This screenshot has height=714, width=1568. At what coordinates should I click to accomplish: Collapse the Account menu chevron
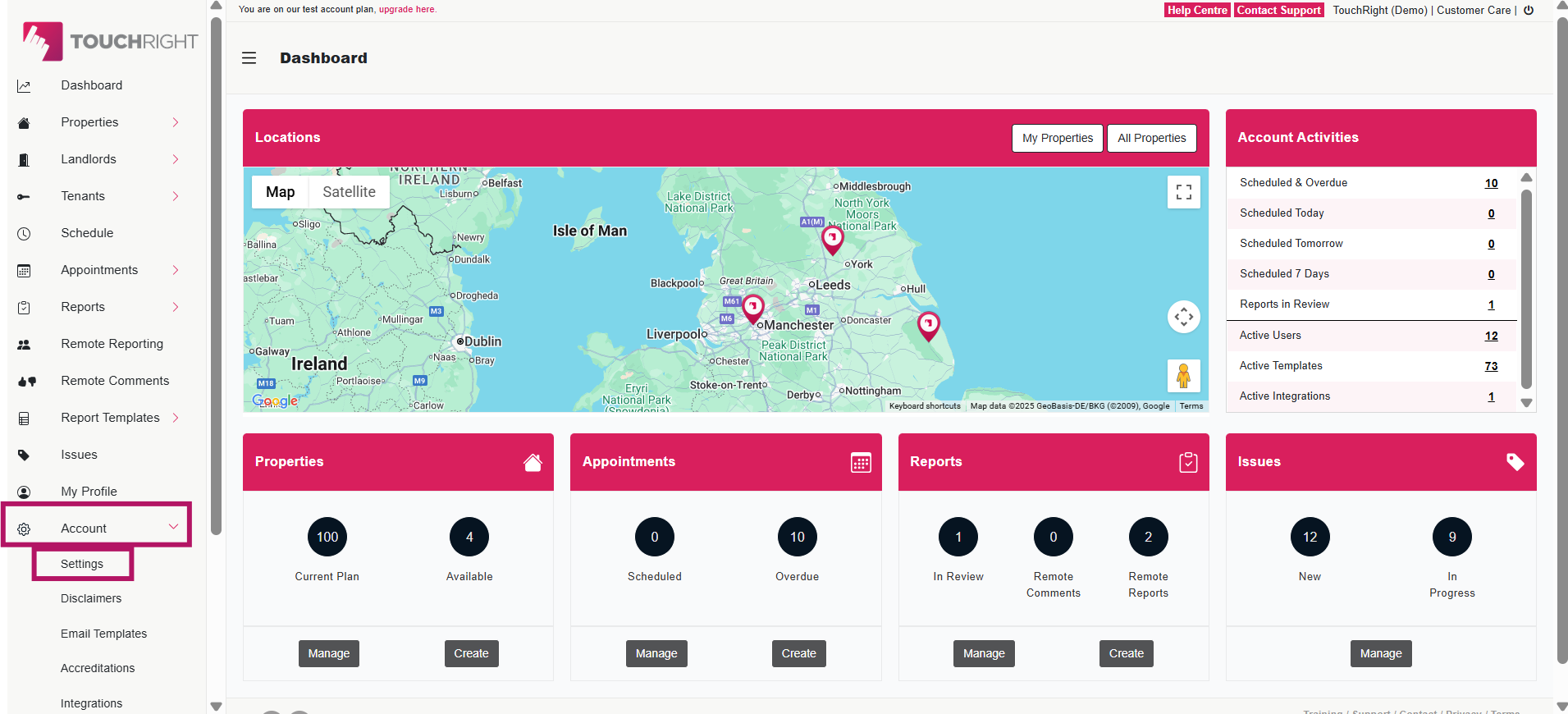[x=173, y=527]
